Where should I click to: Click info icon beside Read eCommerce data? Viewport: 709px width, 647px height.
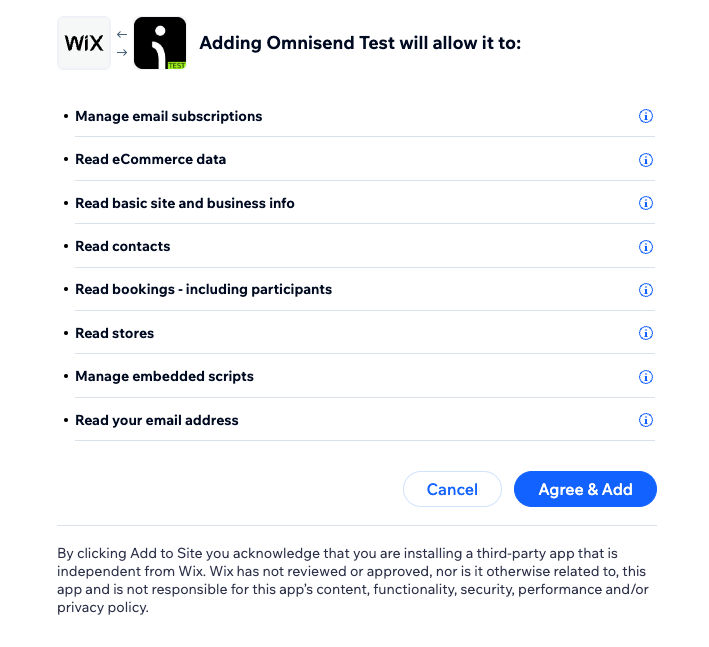tap(645, 160)
